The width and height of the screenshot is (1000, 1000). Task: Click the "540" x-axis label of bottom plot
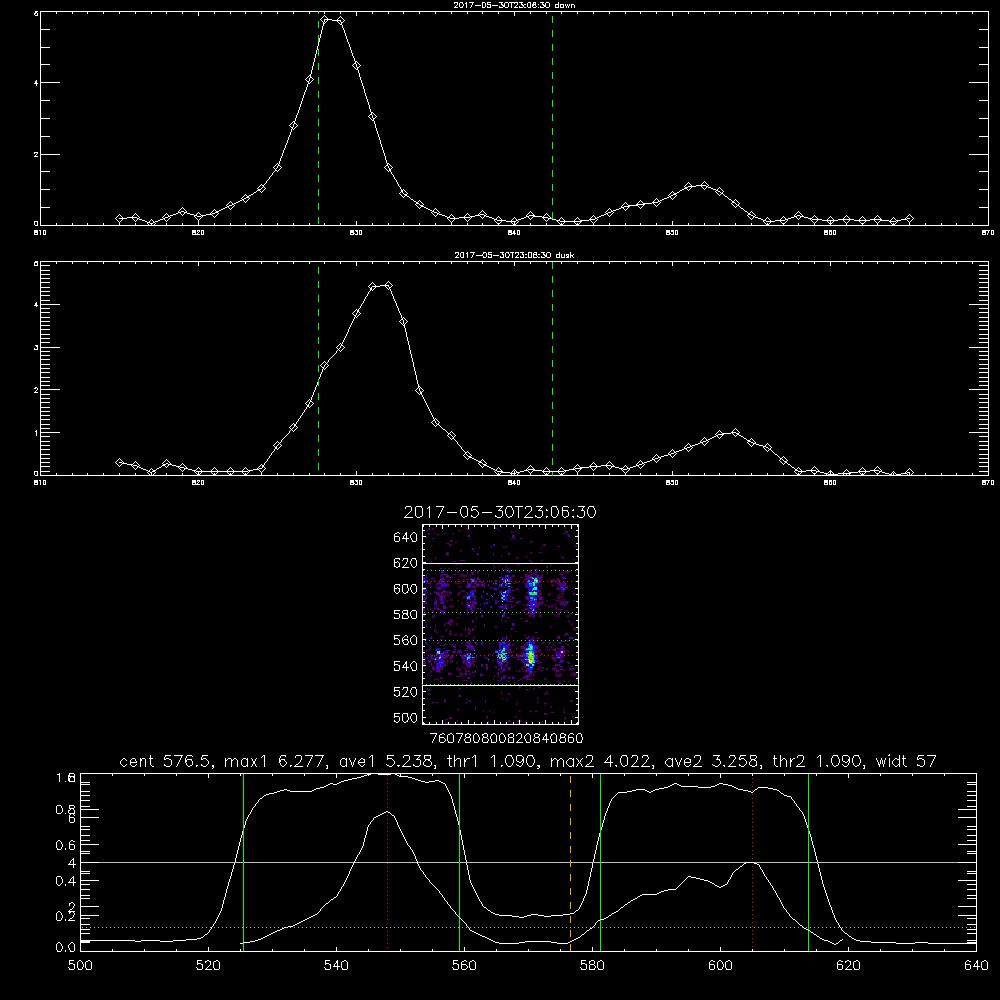(336, 965)
